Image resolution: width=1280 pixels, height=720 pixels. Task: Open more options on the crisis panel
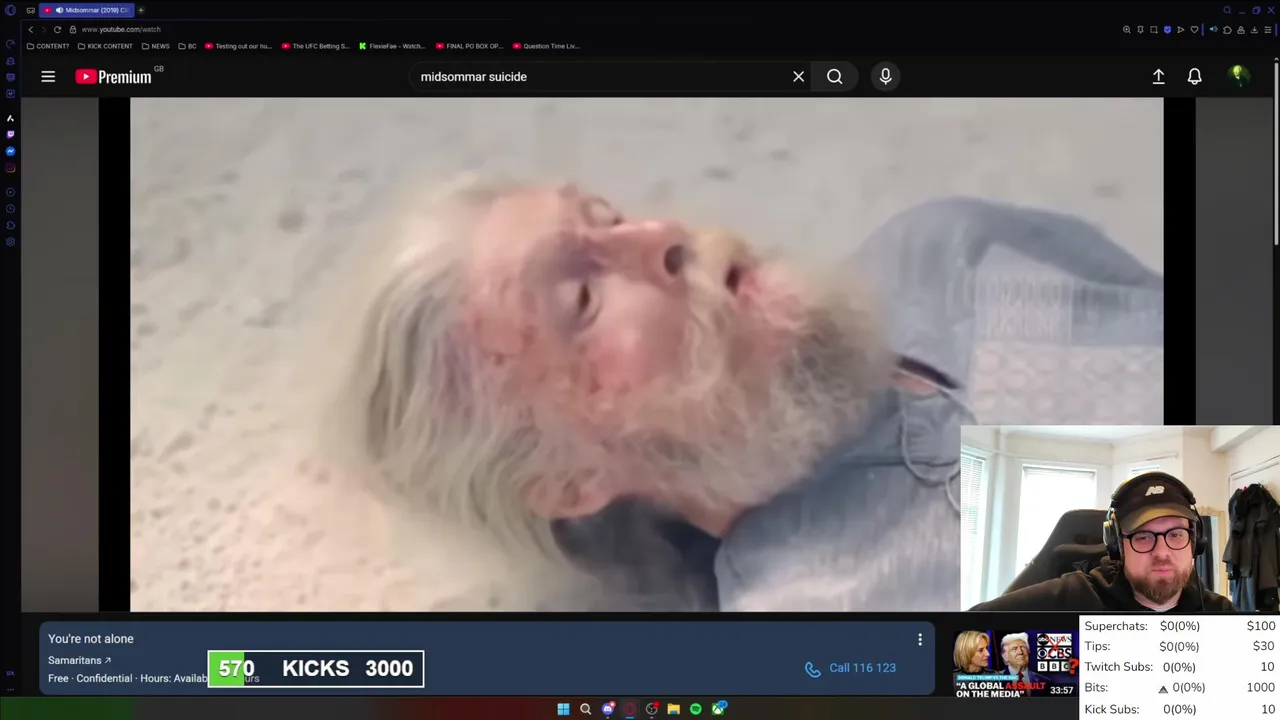tap(919, 639)
